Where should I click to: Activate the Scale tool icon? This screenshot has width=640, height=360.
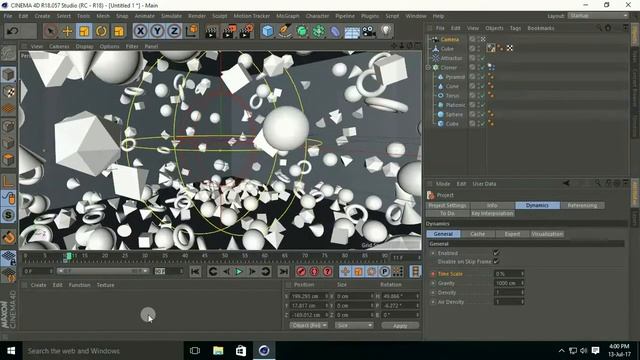[84, 31]
